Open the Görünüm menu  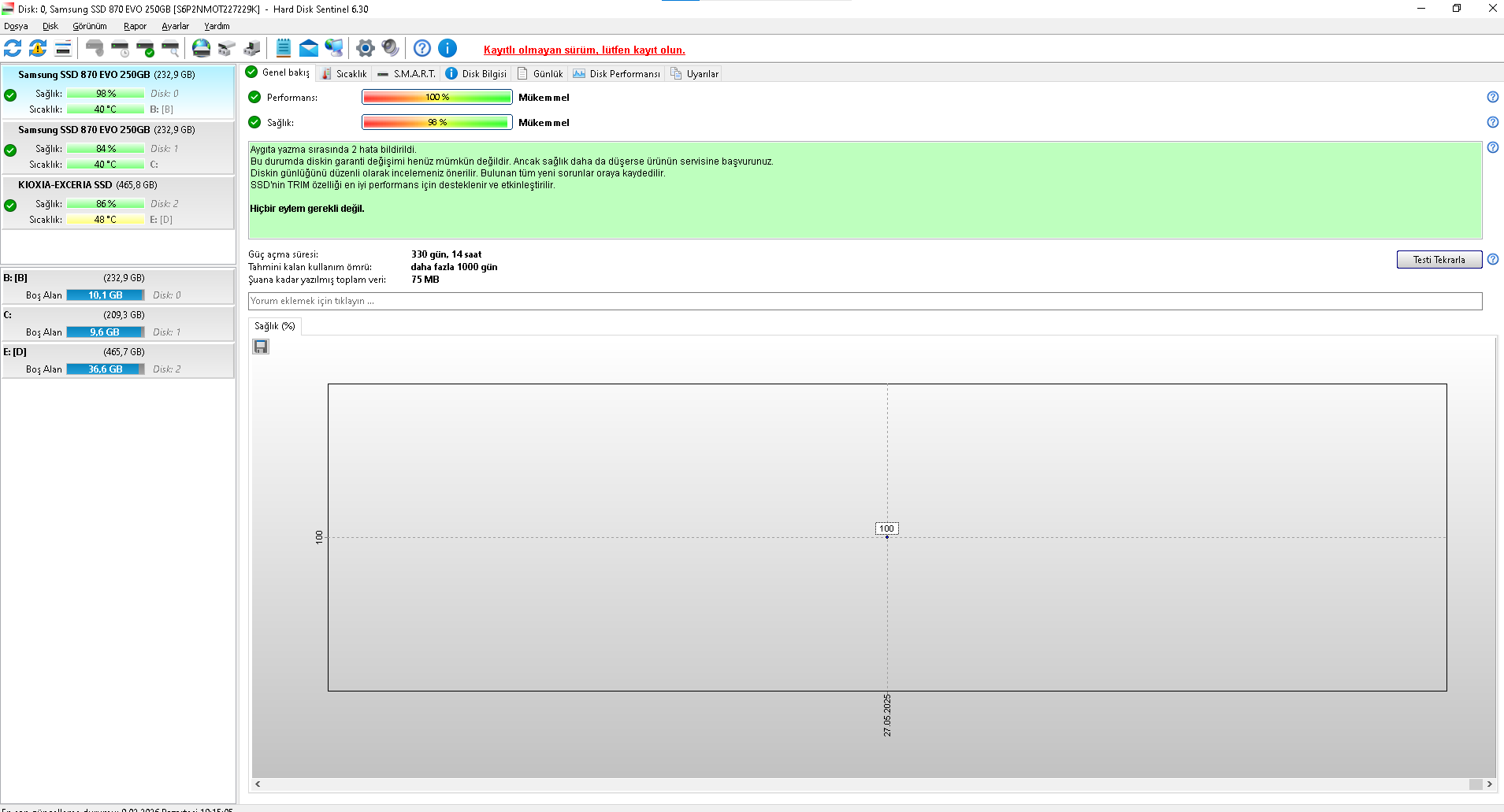[90, 26]
